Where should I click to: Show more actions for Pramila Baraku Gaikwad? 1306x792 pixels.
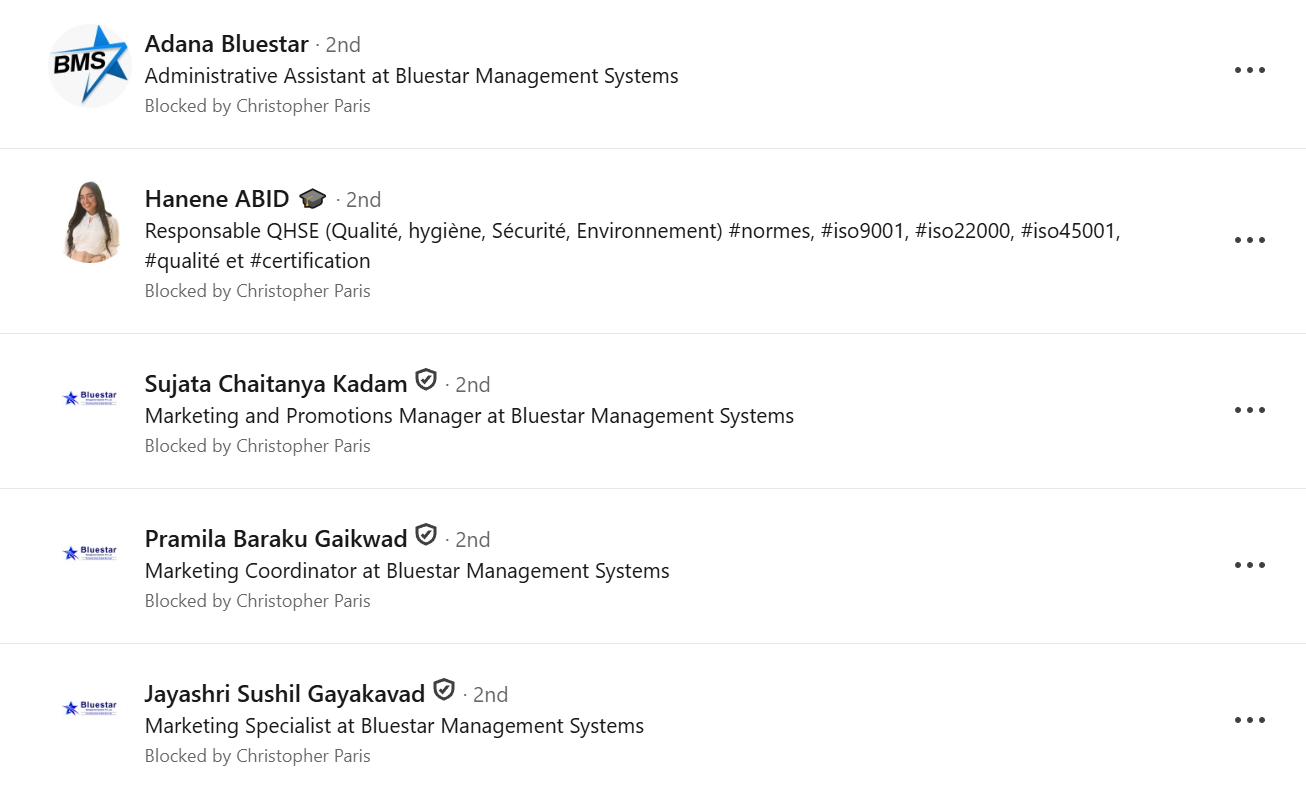[x=1250, y=565]
